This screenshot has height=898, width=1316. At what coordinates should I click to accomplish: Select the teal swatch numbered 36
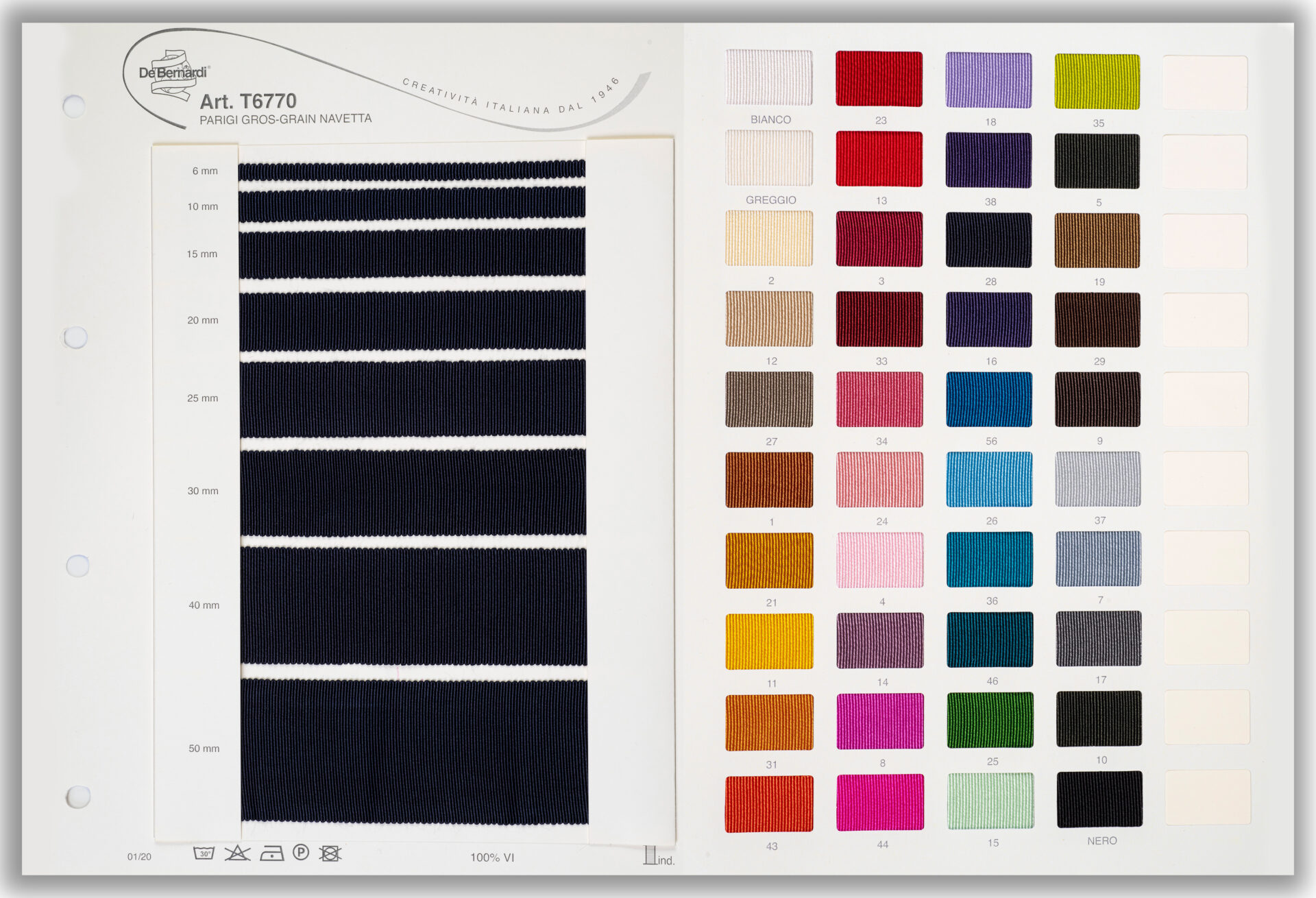click(x=990, y=559)
